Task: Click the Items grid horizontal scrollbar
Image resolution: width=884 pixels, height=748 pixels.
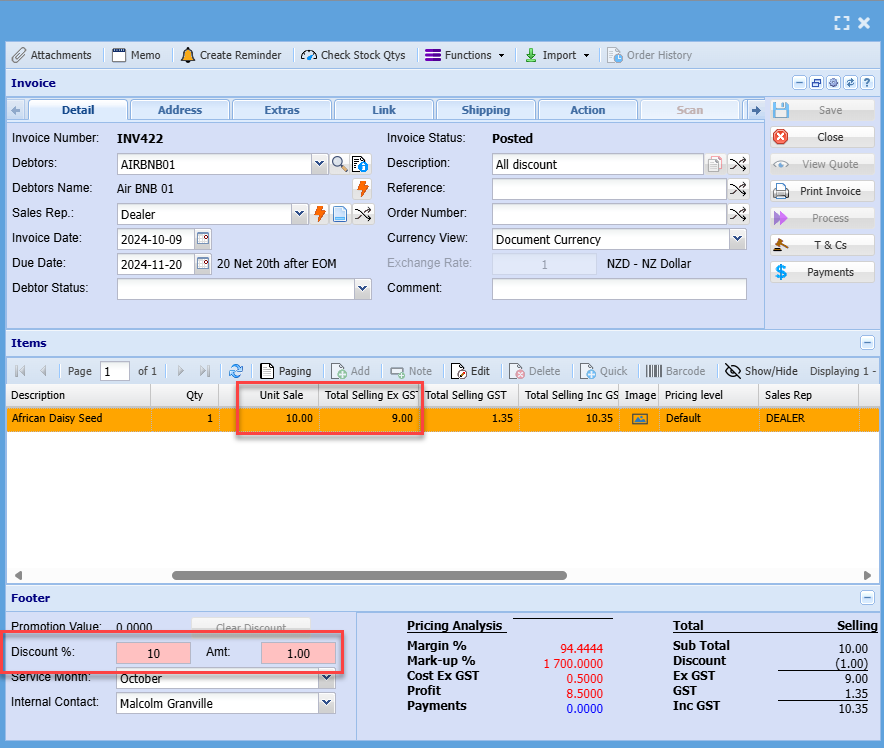Action: pos(369,576)
